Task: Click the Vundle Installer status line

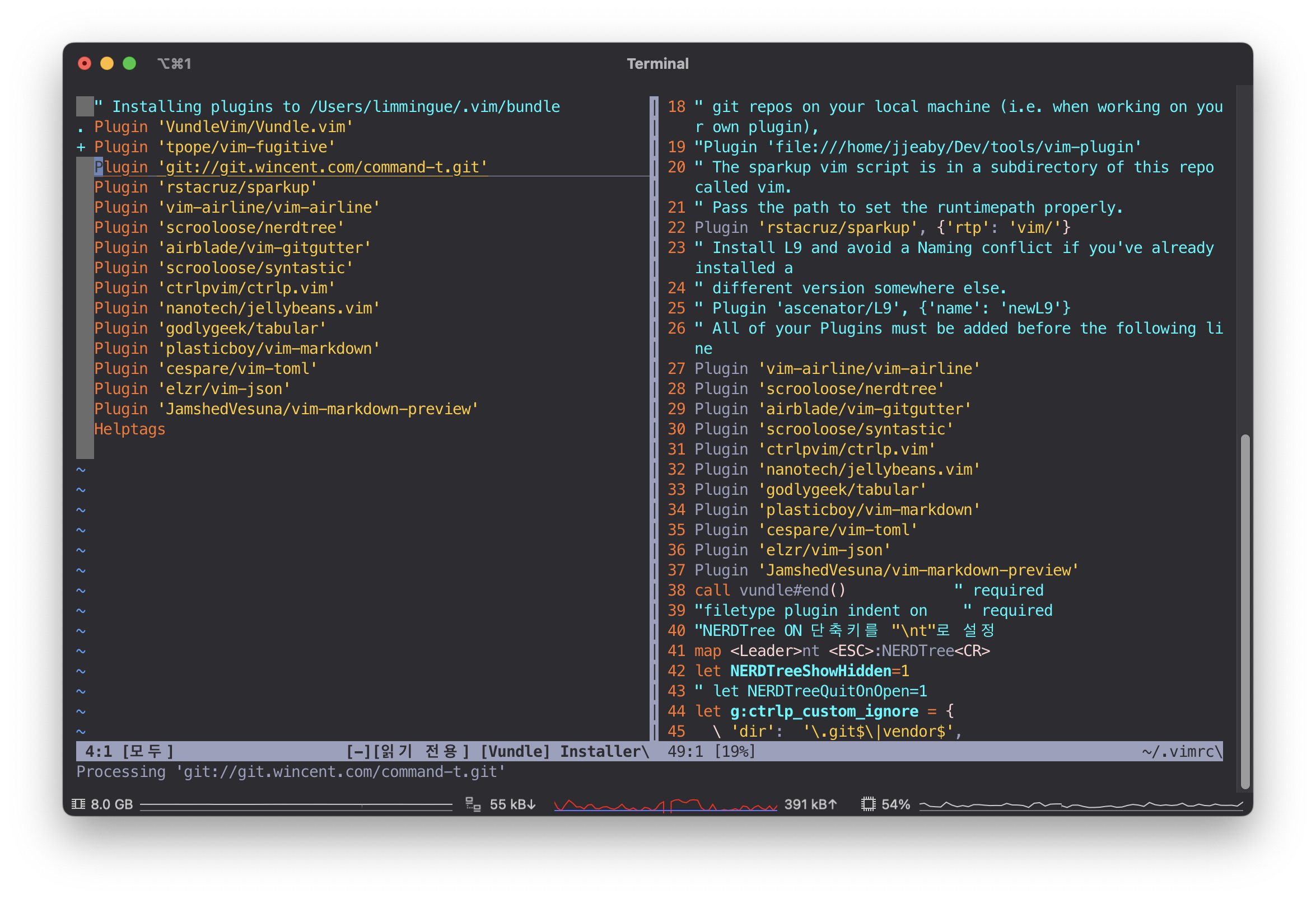Action: point(563,751)
